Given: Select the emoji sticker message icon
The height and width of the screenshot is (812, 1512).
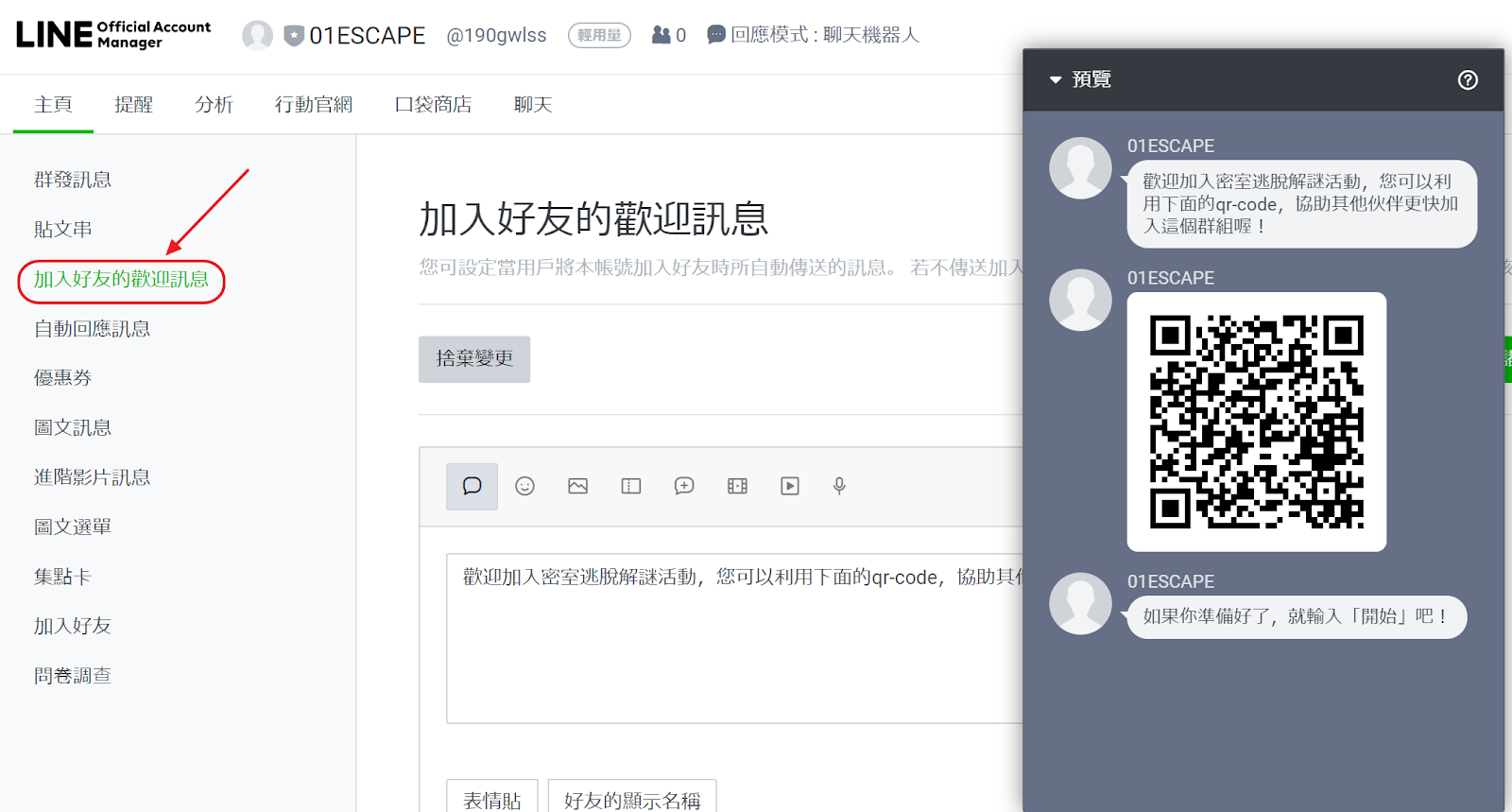Looking at the screenshot, I should pos(524,486).
